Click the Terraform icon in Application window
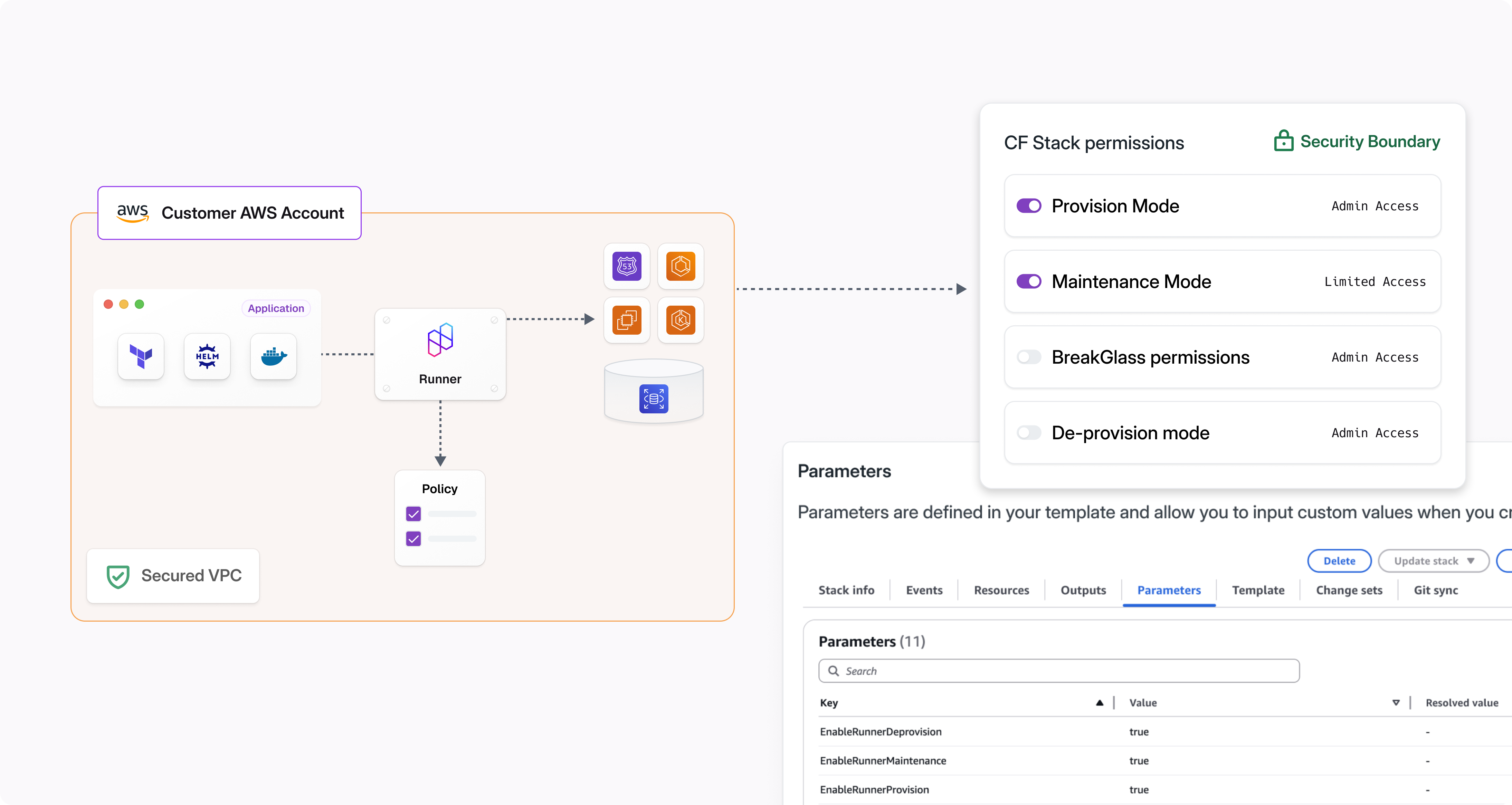 pos(141,356)
